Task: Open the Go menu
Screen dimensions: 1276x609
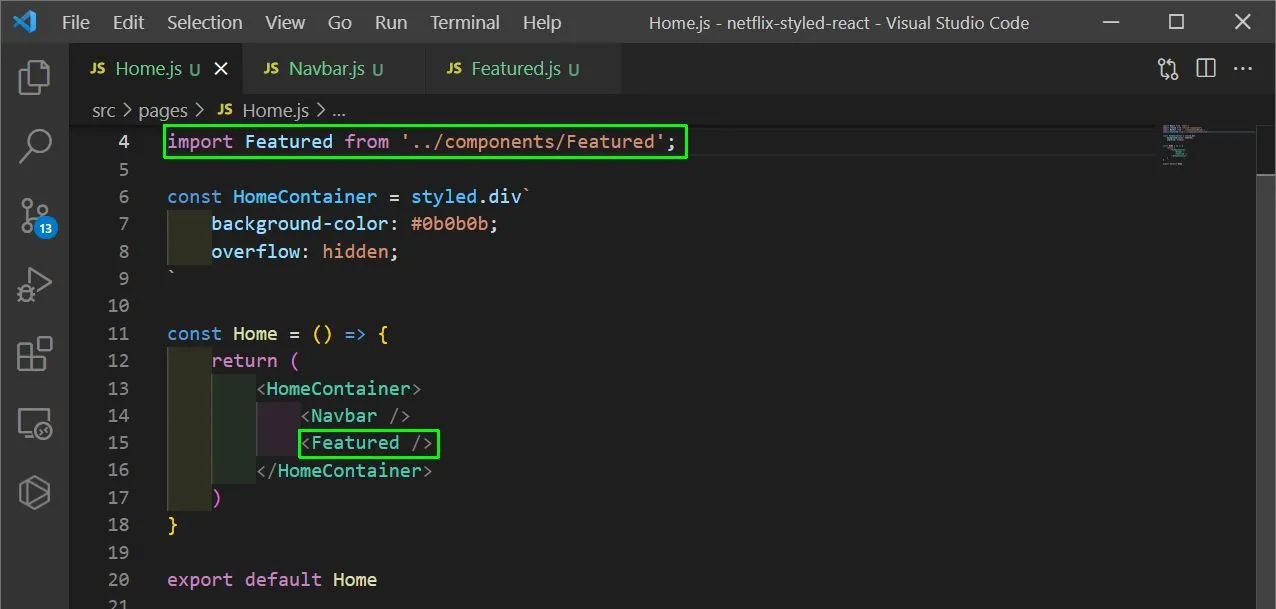Action: click(x=340, y=22)
